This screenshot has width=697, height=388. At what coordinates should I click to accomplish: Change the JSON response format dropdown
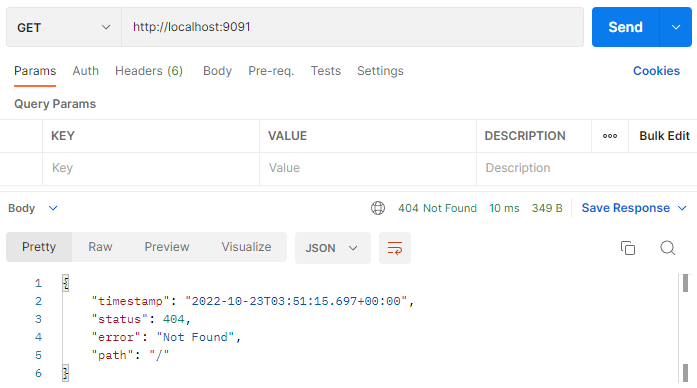point(332,248)
